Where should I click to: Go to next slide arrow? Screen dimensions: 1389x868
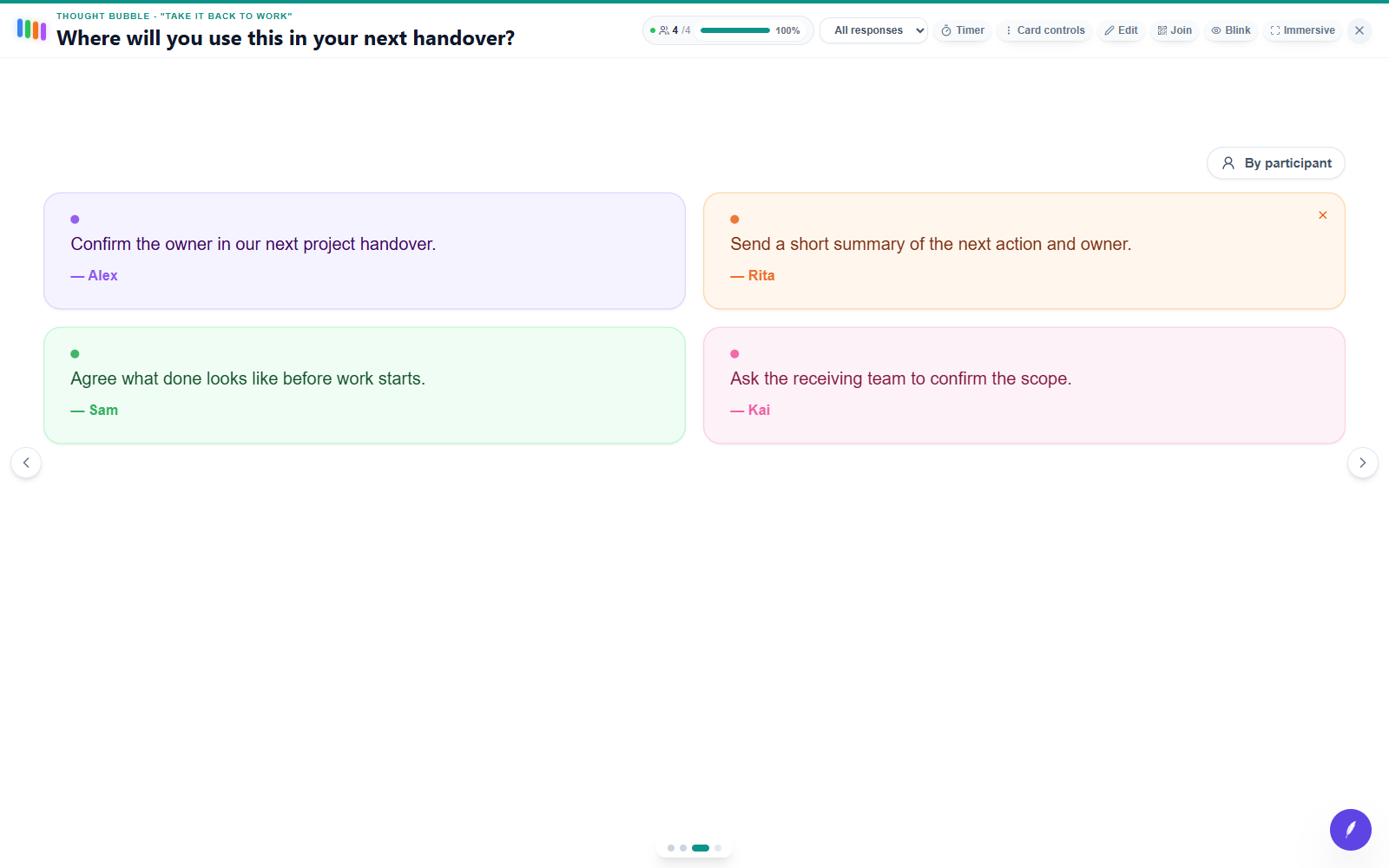(x=1363, y=463)
